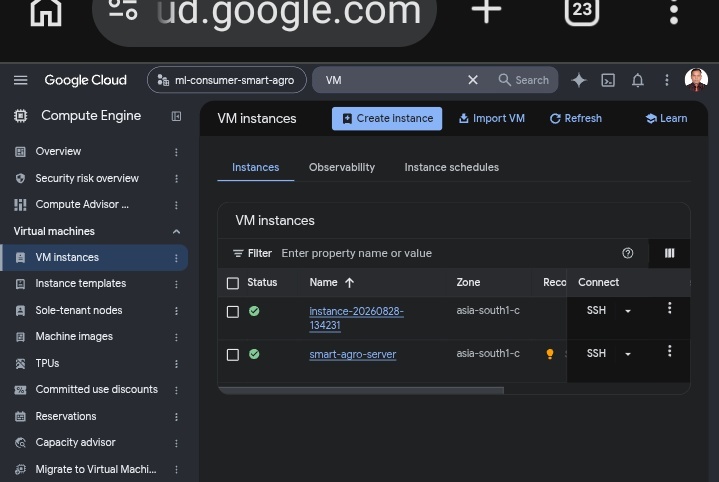Switch to the Instances tab
The image size is (719, 482).
pos(255,167)
